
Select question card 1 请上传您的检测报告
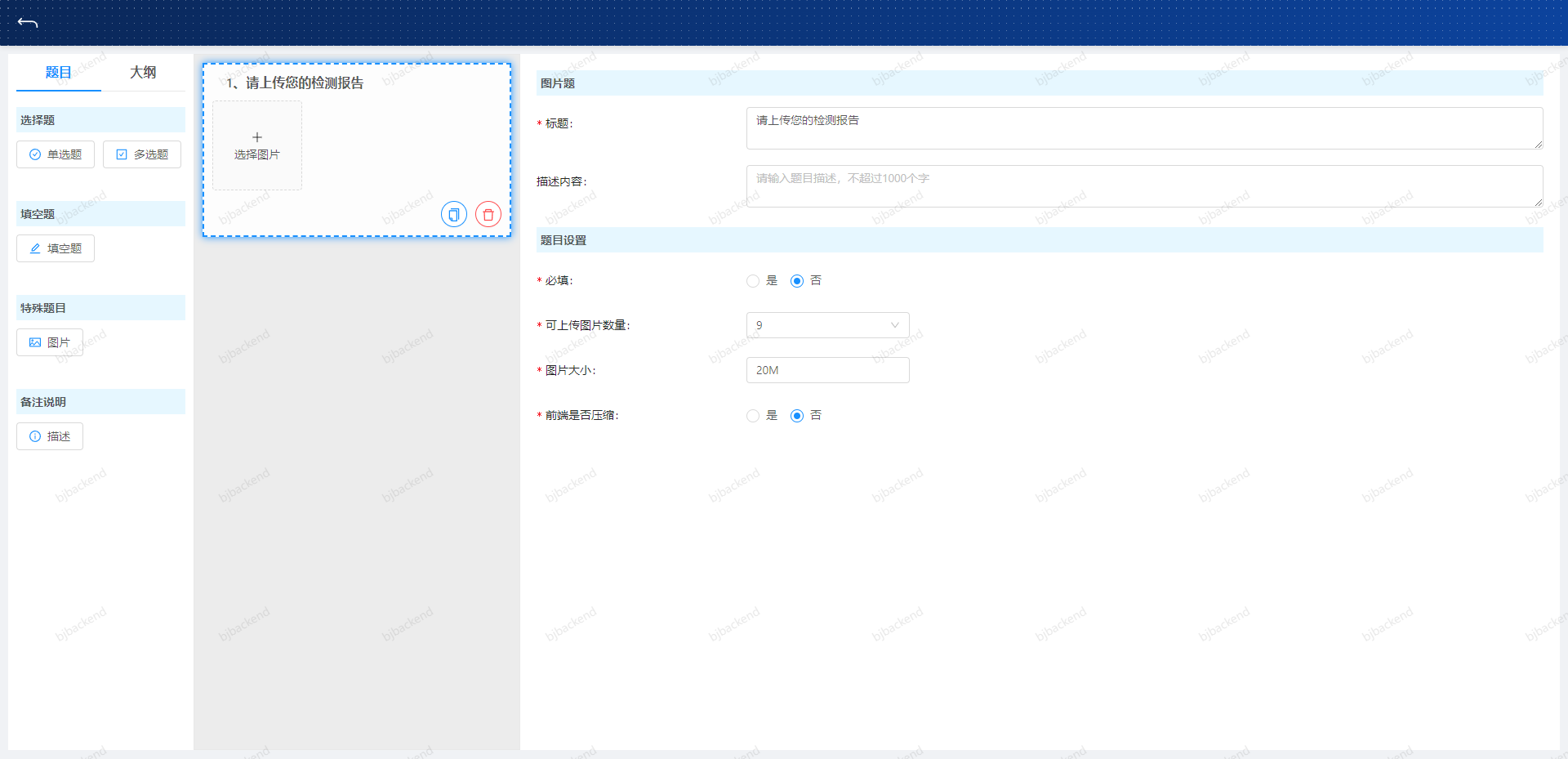(x=357, y=150)
